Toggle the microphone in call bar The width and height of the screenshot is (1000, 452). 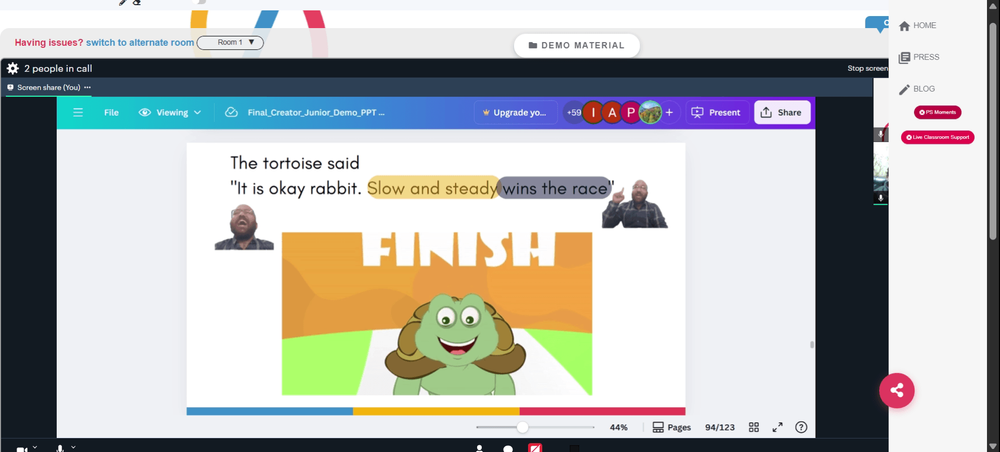point(60,449)
